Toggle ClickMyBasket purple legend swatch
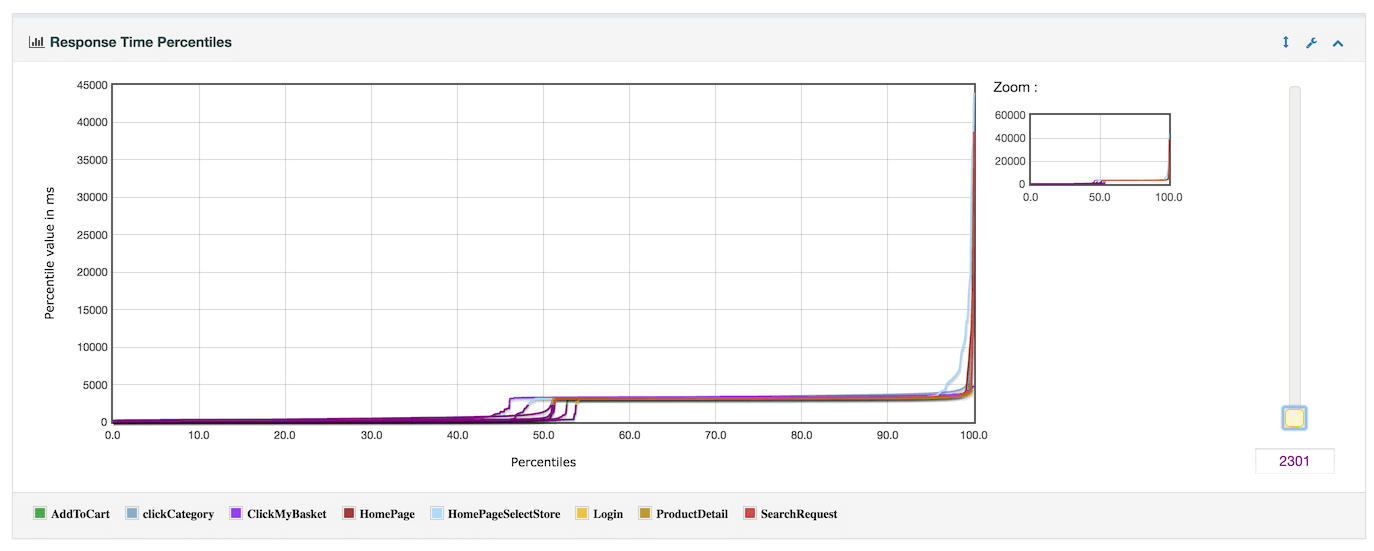Viewport: 1374px width, 551px height. pyautogui.click(x=237, y=514)
